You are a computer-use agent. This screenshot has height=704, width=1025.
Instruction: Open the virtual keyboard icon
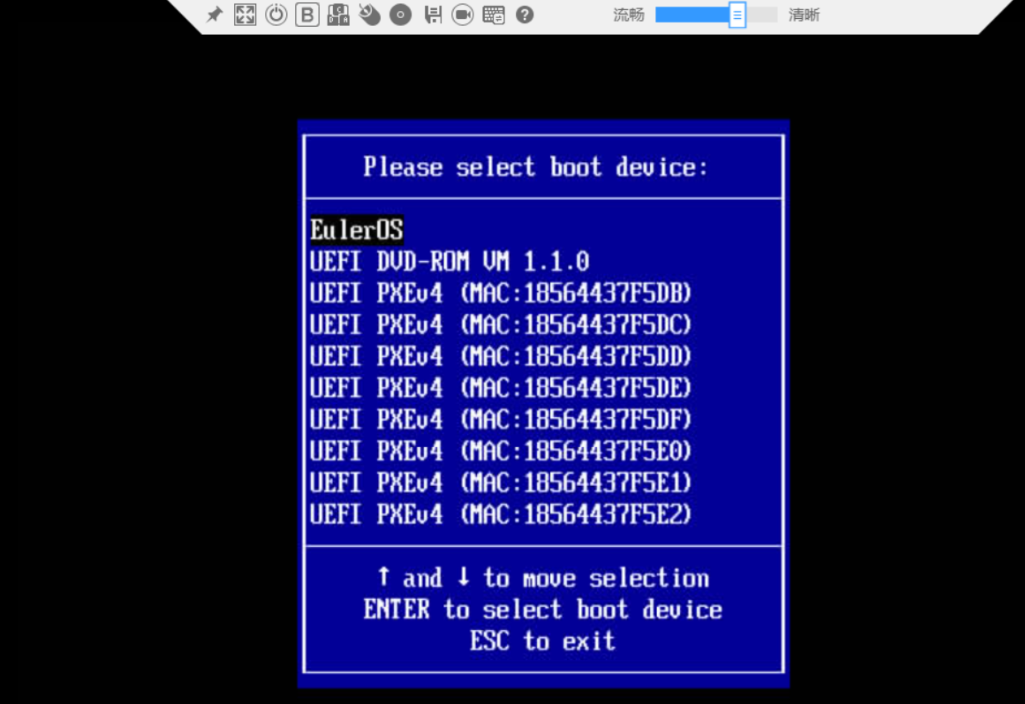494,14
